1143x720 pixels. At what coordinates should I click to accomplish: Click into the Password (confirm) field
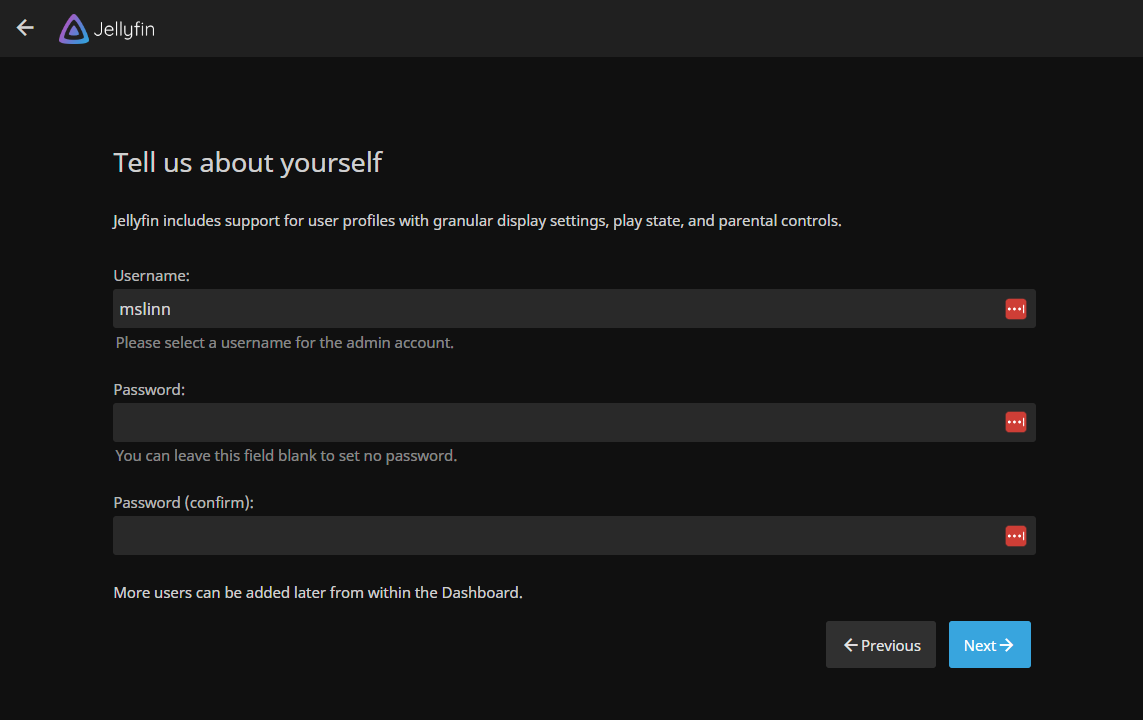point(550,536)
